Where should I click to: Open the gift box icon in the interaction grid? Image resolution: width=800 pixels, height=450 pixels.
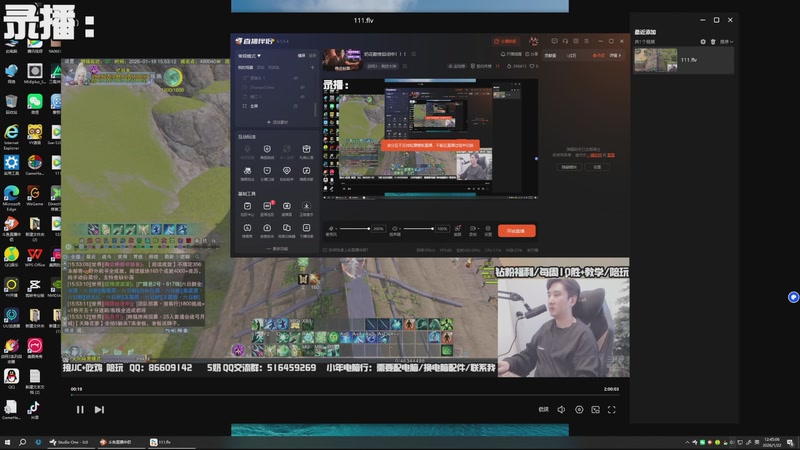(306, 151)
